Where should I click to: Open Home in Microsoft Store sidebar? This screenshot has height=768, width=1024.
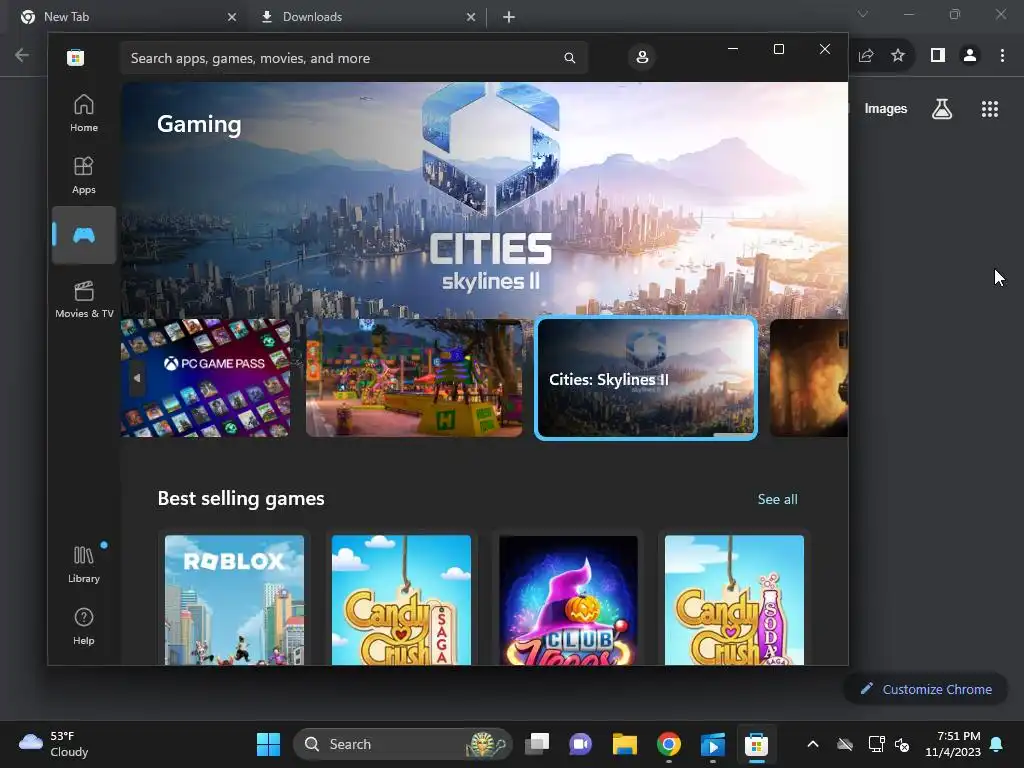(x=84, y=114)
